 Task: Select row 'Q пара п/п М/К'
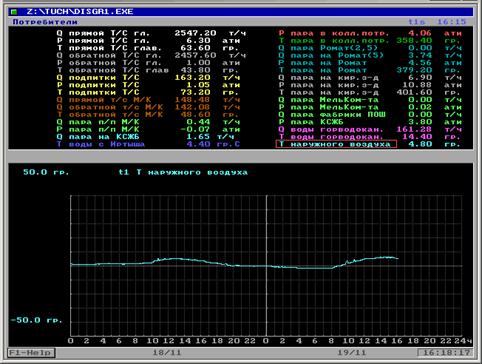[x=148, y=122]
